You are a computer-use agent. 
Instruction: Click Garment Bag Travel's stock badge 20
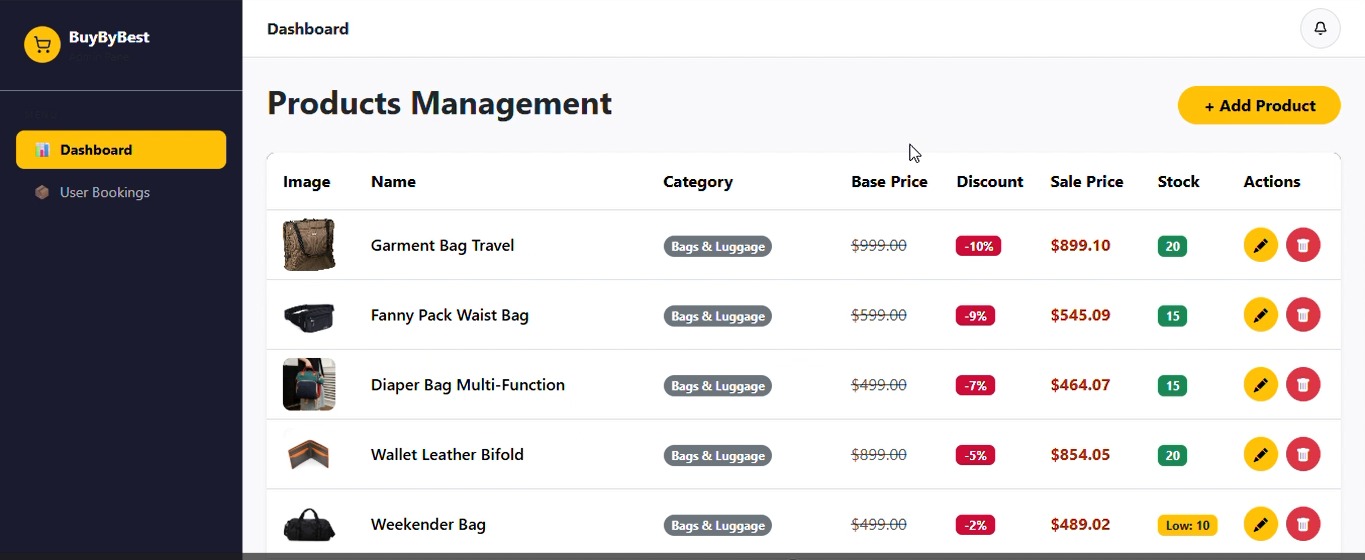[x=1173, y=246]
